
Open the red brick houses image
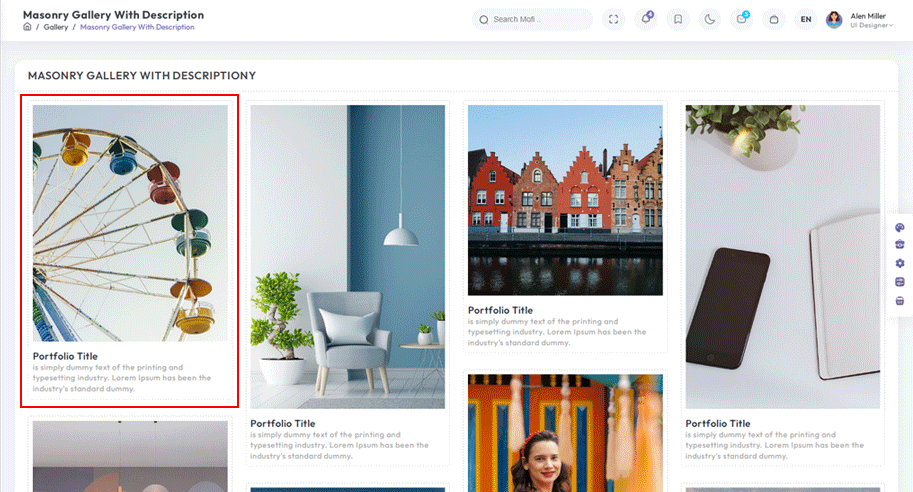click(565, 200)
